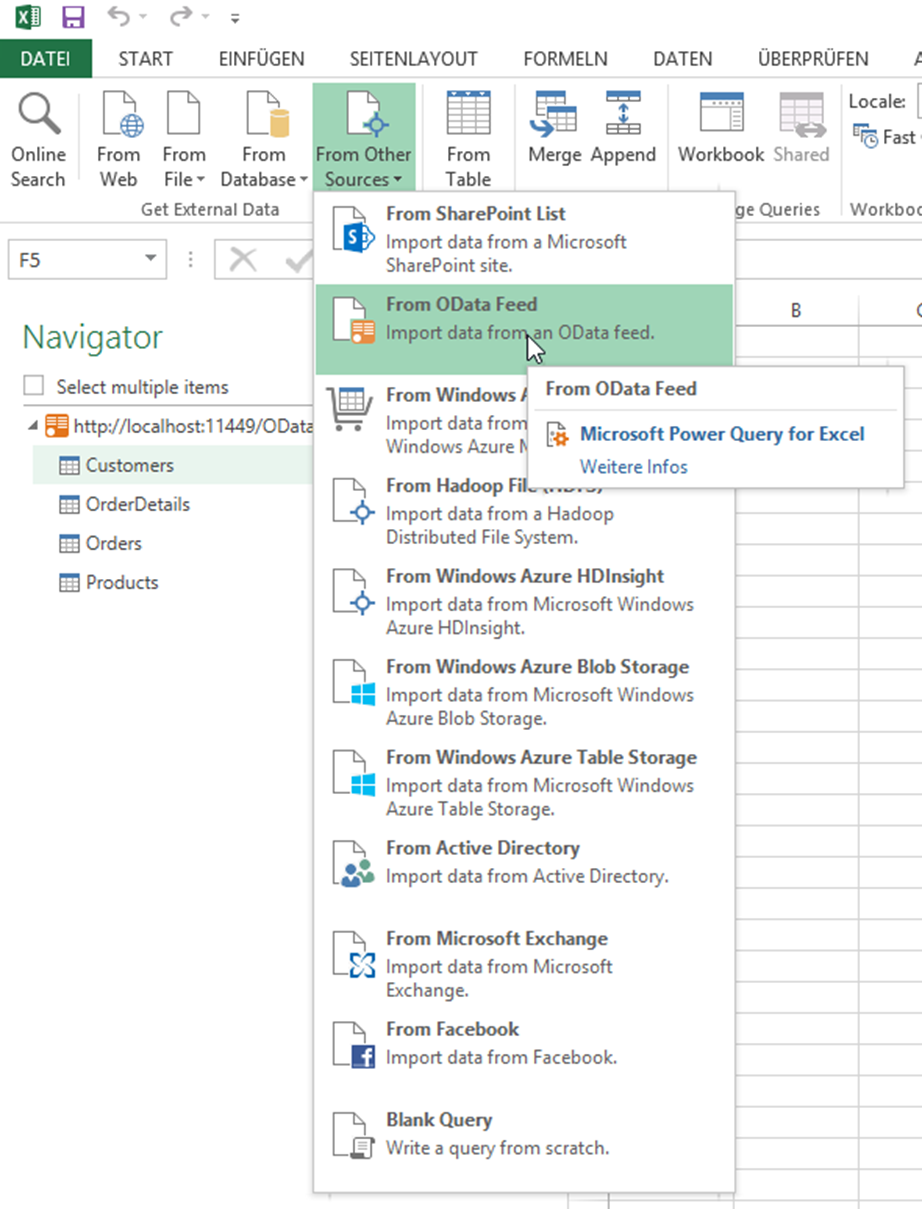Choose From Windows Azure Table Storage

coord(524,783)
